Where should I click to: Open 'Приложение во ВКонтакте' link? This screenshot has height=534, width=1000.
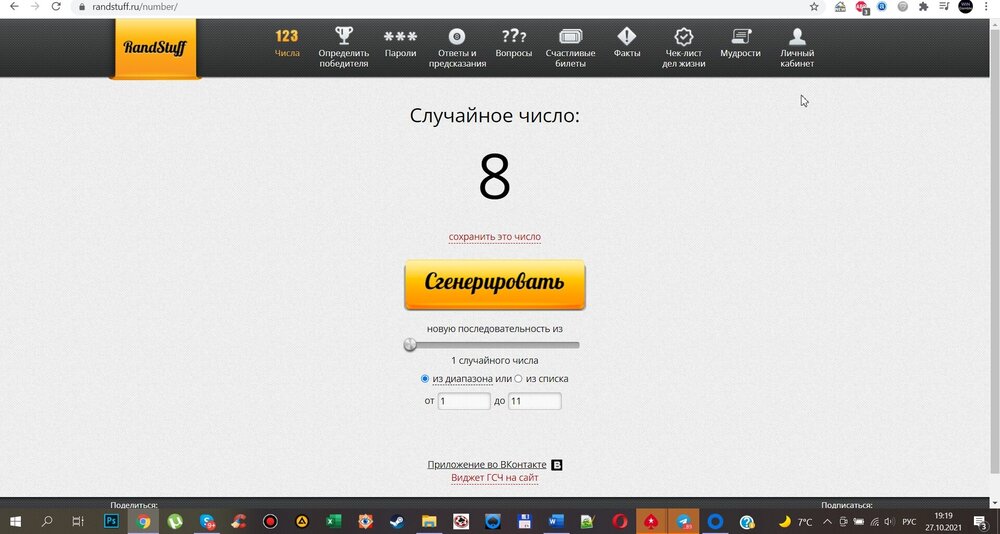coord(487,465)
